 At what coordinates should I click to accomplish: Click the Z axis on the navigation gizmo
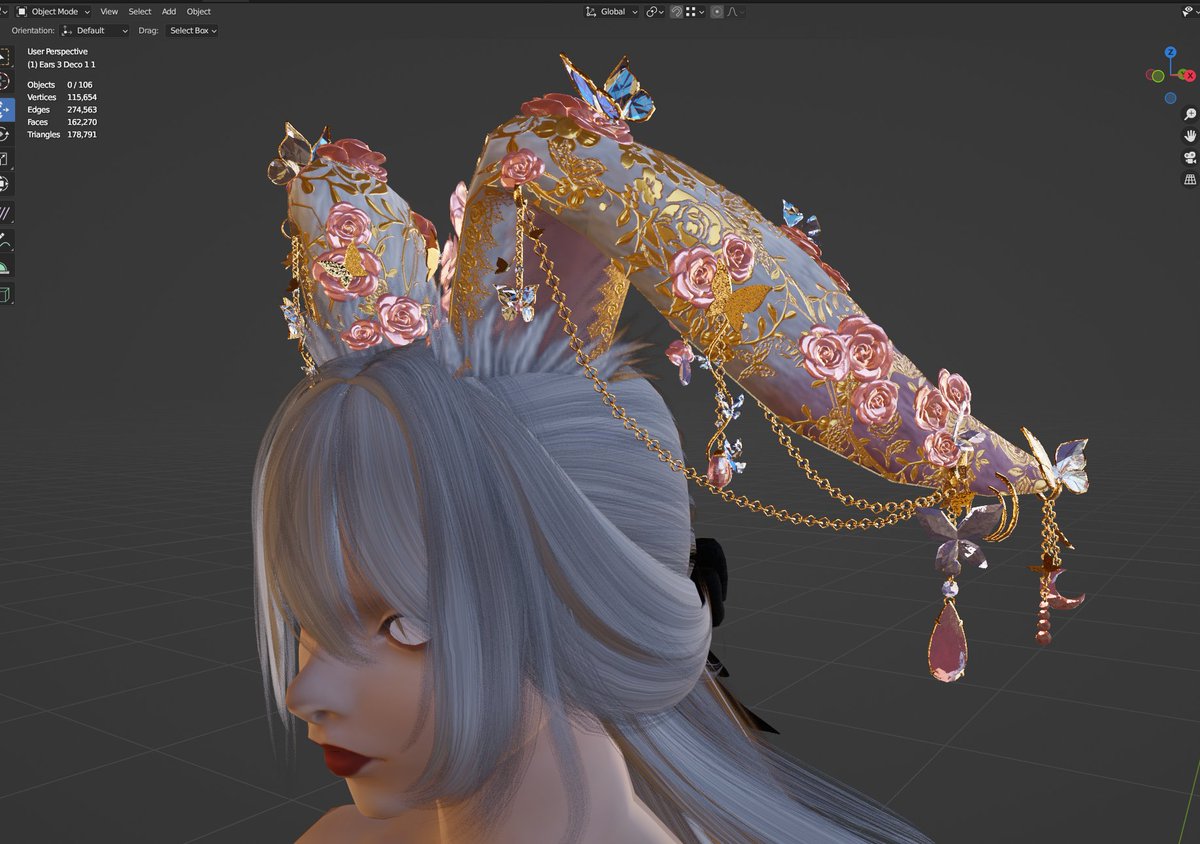[x=1169, y=51]
